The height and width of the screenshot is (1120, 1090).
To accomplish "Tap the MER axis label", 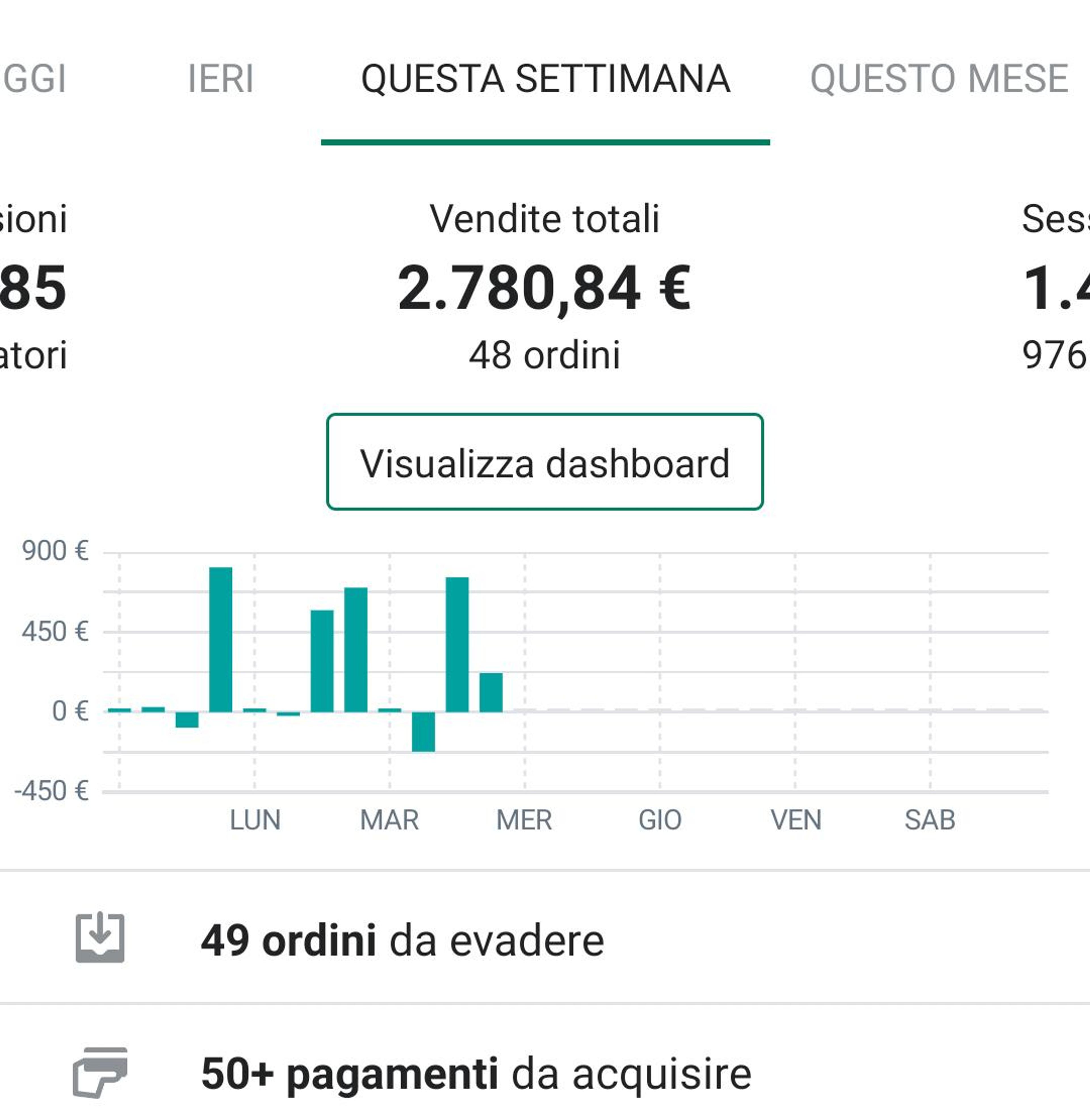I will pyautogui.click(x=524, y=820).
